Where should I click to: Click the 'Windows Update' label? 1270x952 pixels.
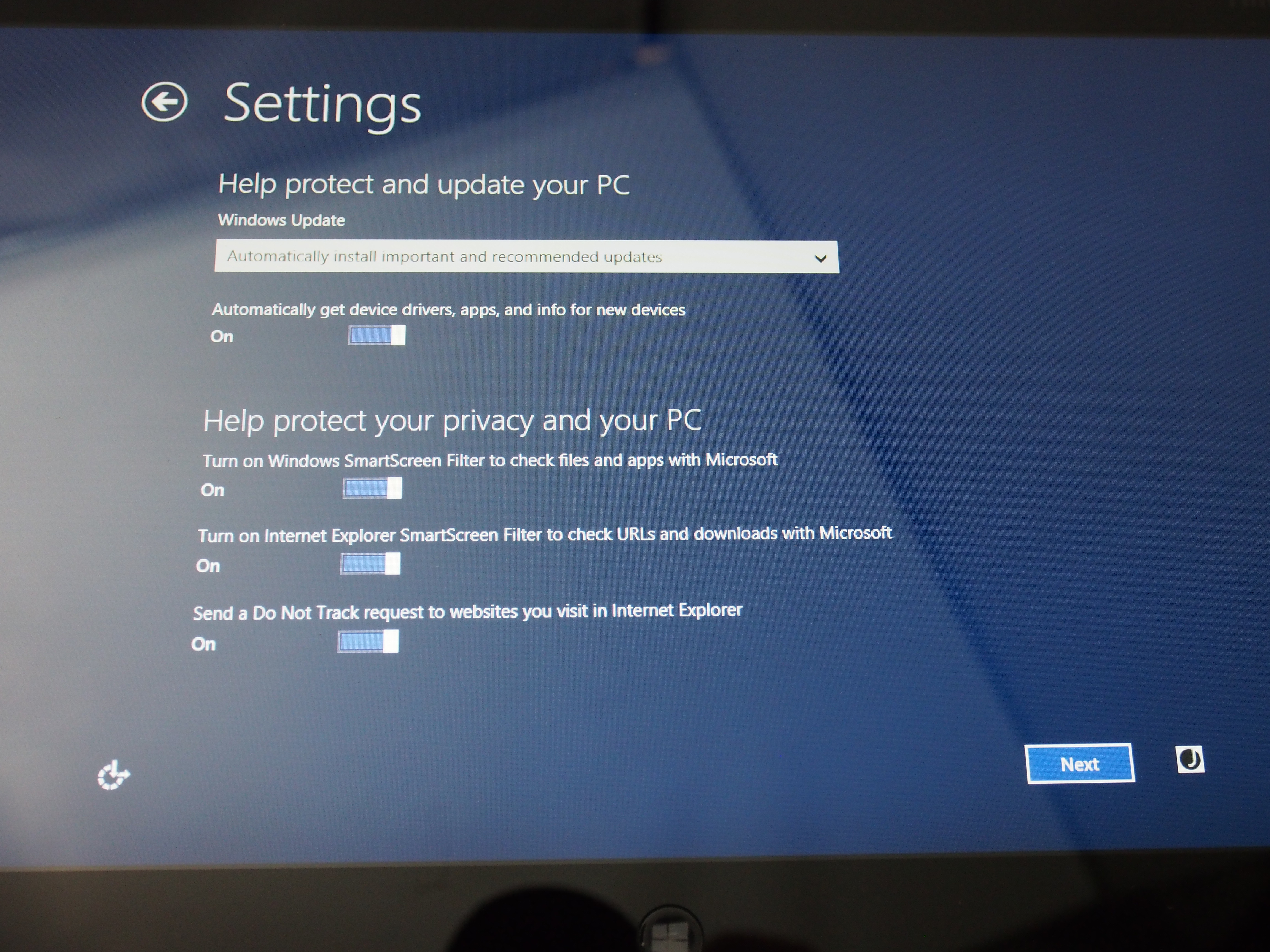[x=281, y=220]
